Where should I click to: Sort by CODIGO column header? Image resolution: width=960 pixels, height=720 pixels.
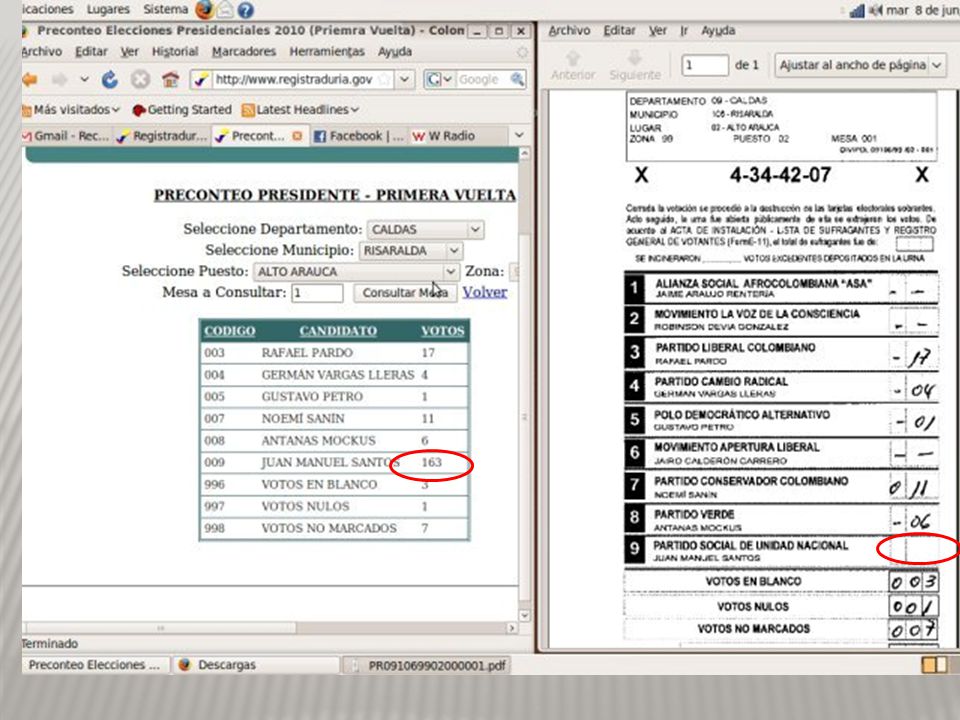click(230, 331)
